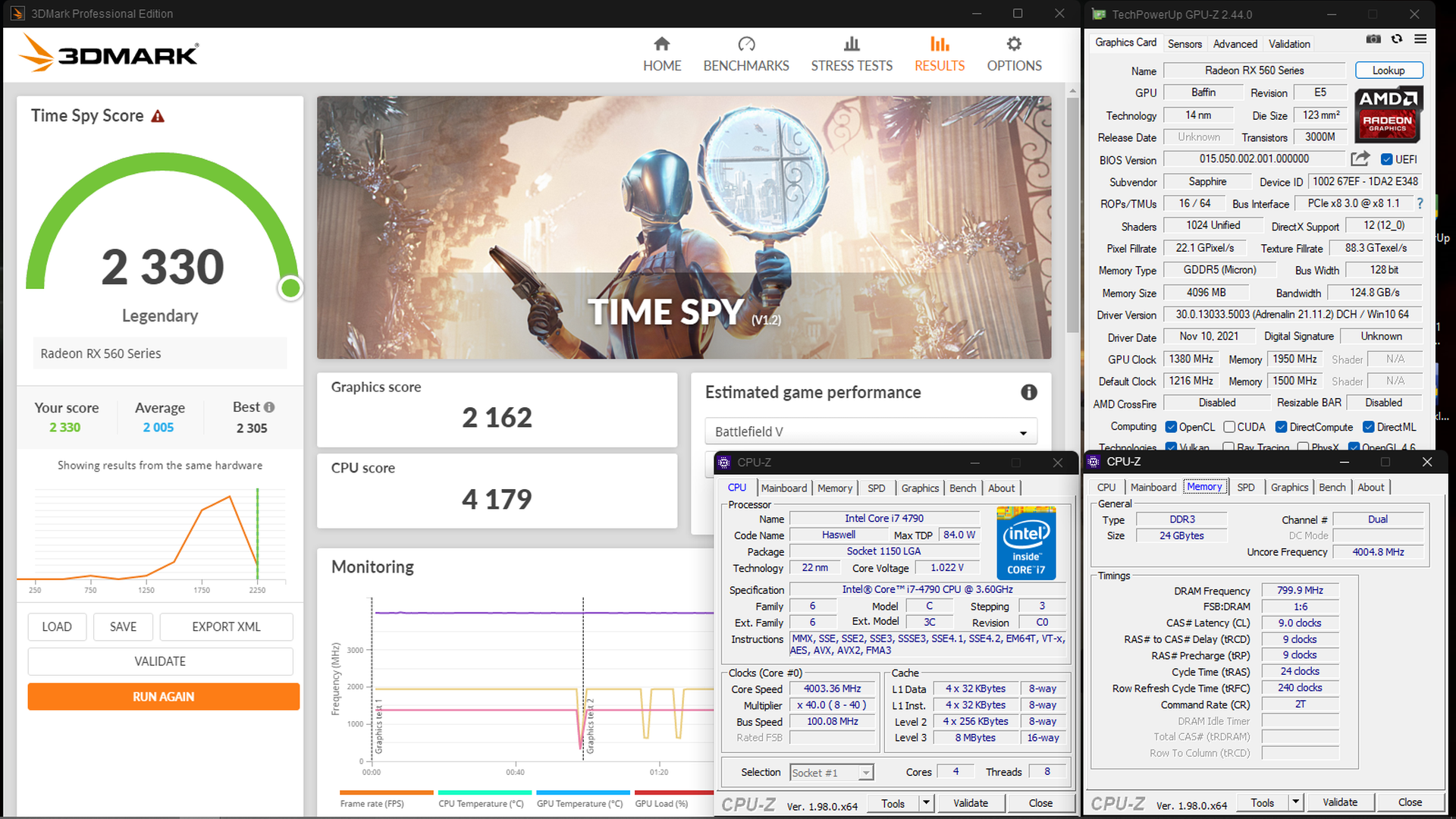Open BENCHMARKS in 3DMark navigation
This screenshot has width=1456, height=819.
pos(746,55)
